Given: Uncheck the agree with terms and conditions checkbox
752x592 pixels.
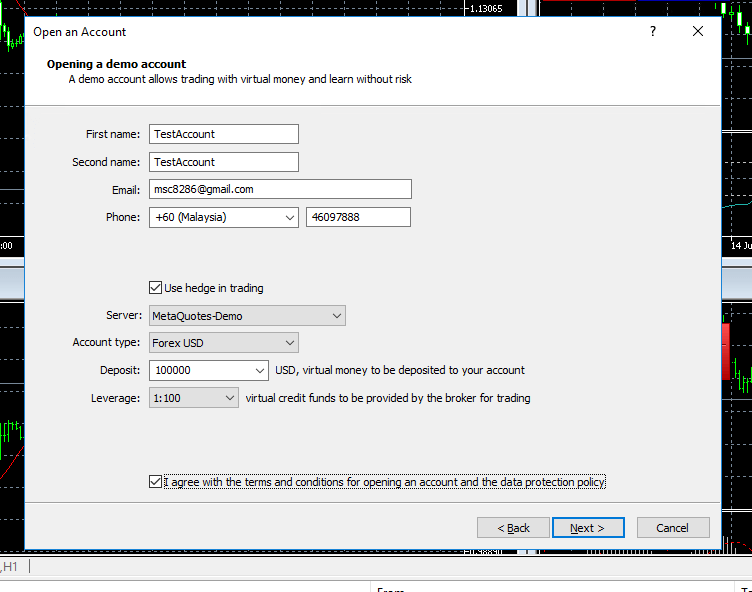Looking at the screenshot, I should (155, 482).
